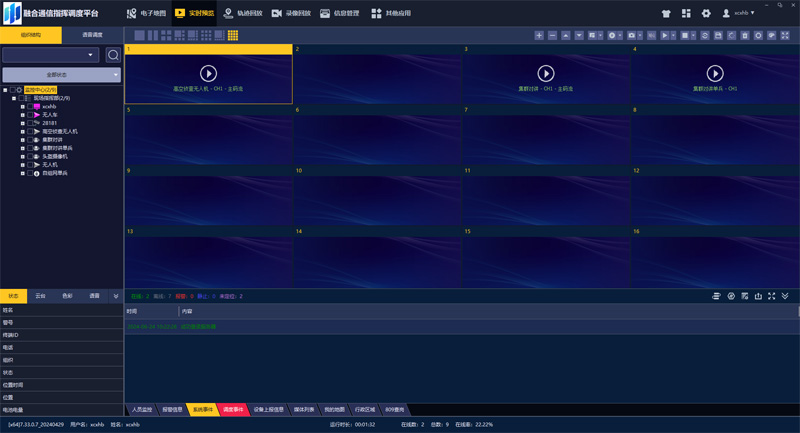Viewport: 800px width, 433px height.
Task: Check the 无人车 device checkbox
Action: point(31,115)
